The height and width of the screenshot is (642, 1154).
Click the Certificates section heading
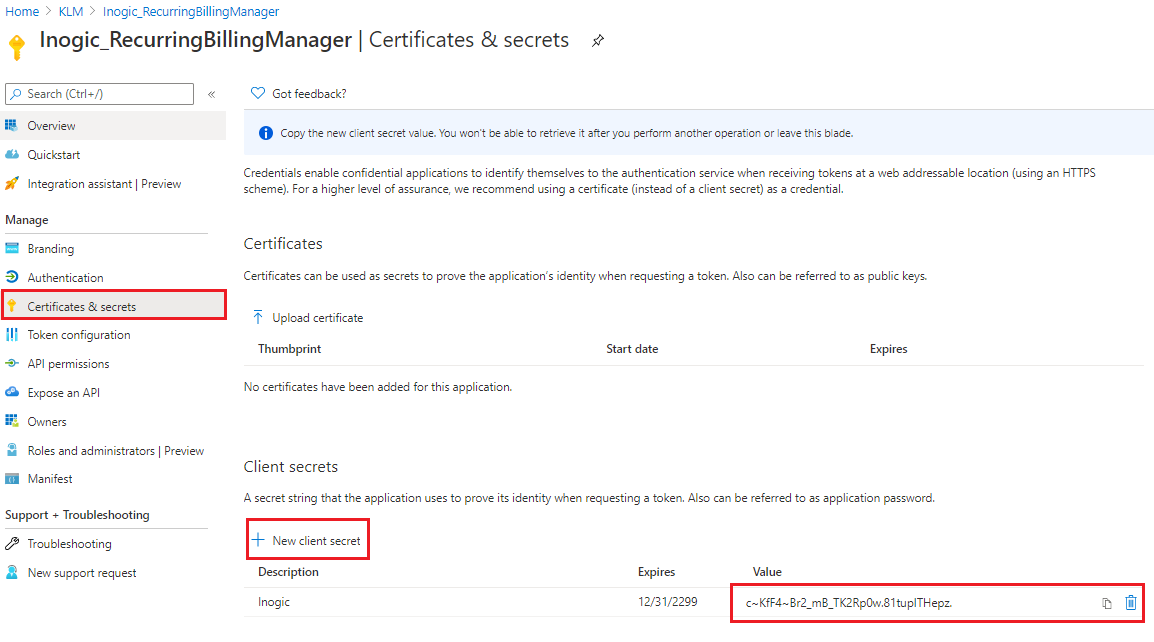tap(283, 244)
